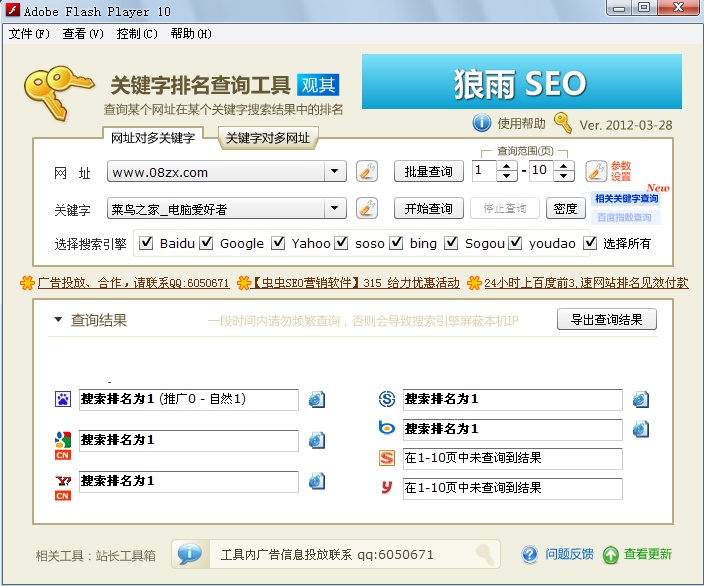Click the Baidu result field 搜索排名为1 (推广0 - 自然1)
The height and width of the screenshot is (586, 704).
(189, 399)
